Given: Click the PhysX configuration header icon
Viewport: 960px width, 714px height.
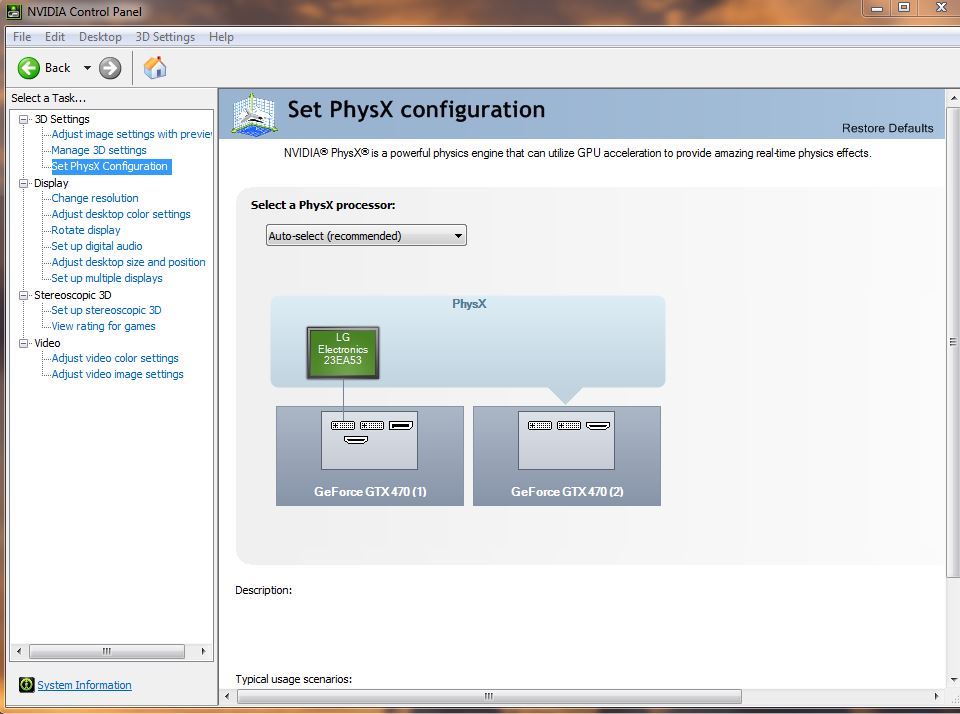Looking at the screenshot, I should pos(254,113).
